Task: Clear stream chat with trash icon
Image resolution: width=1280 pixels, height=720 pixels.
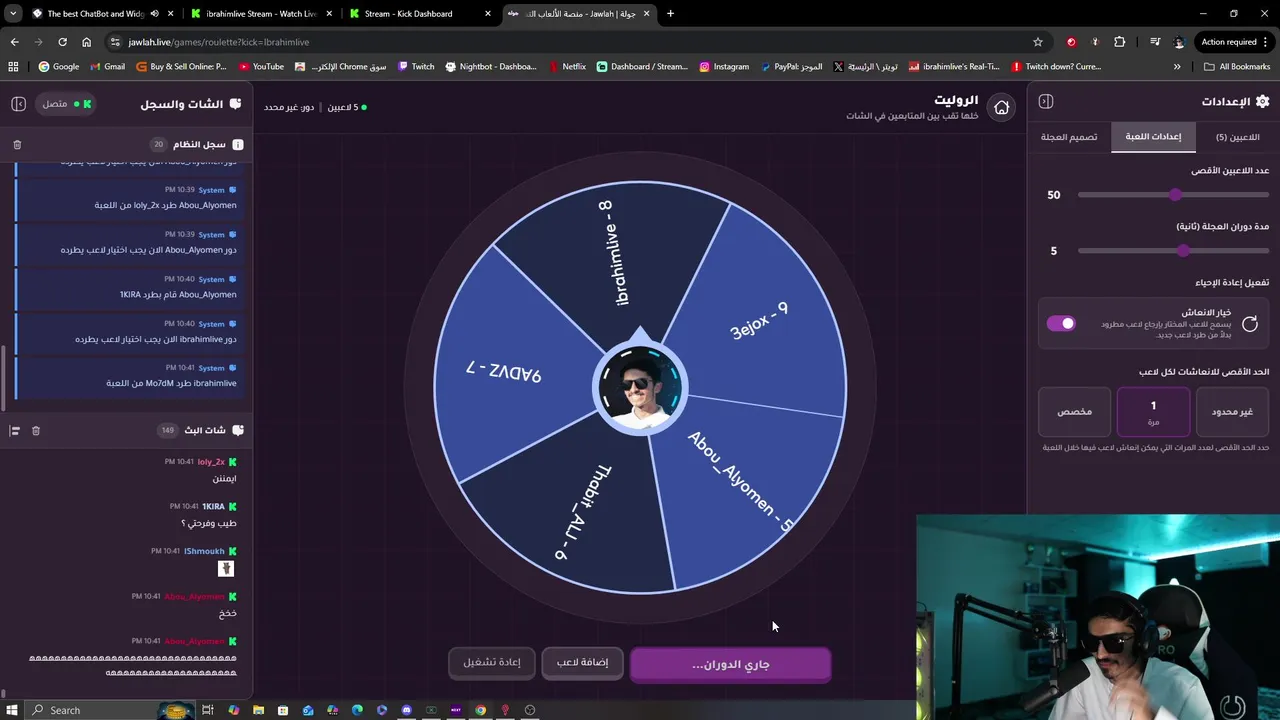Action: tap(36, 430)
